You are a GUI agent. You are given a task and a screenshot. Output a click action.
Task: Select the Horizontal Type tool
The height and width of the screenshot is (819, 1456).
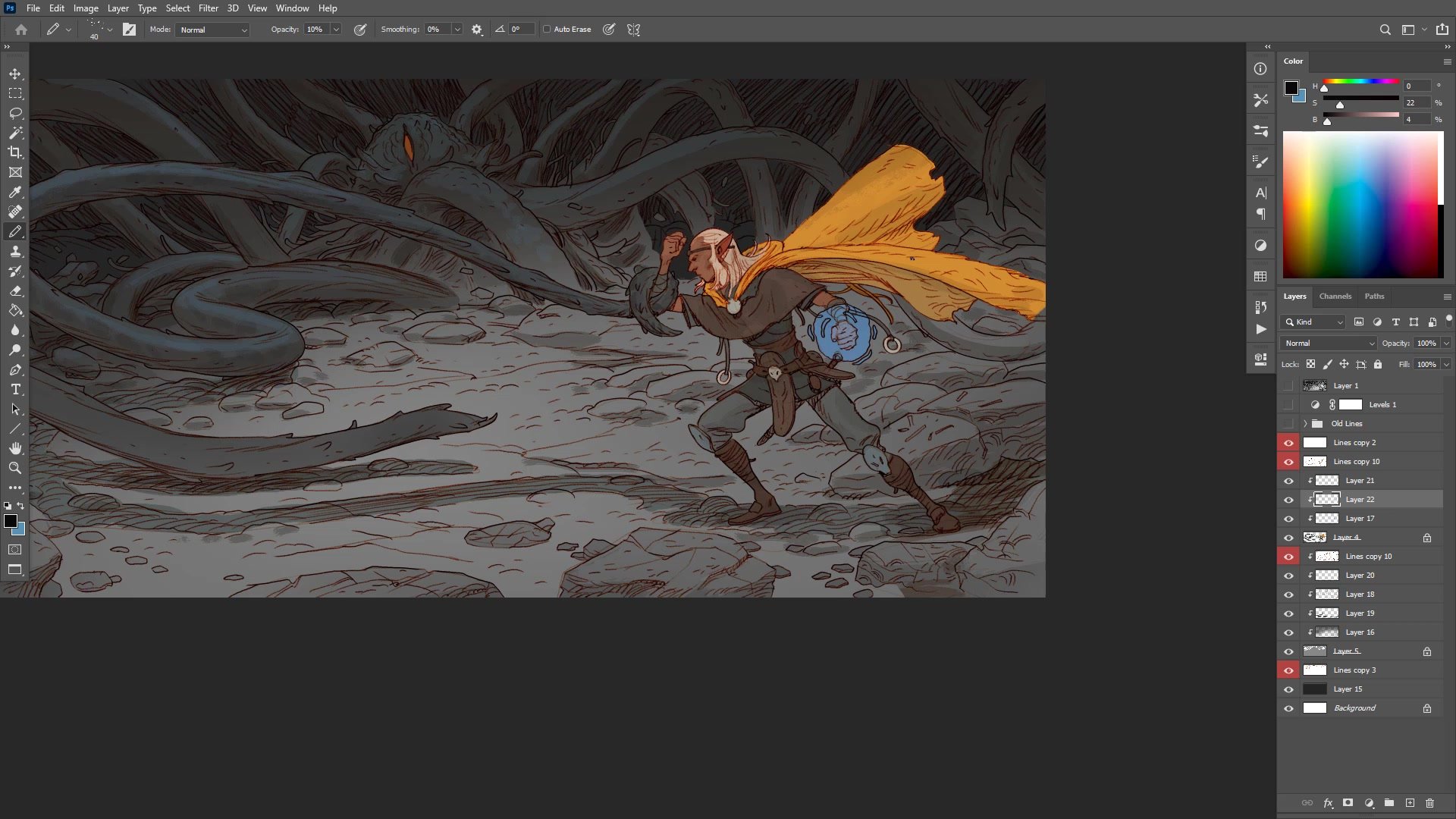click(x=15, y=389)
